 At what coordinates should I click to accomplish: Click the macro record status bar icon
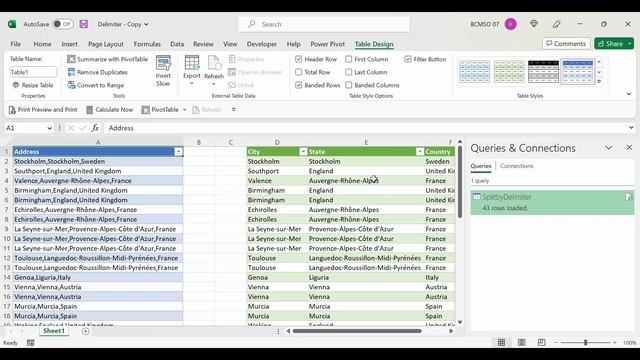click(31, 343)
